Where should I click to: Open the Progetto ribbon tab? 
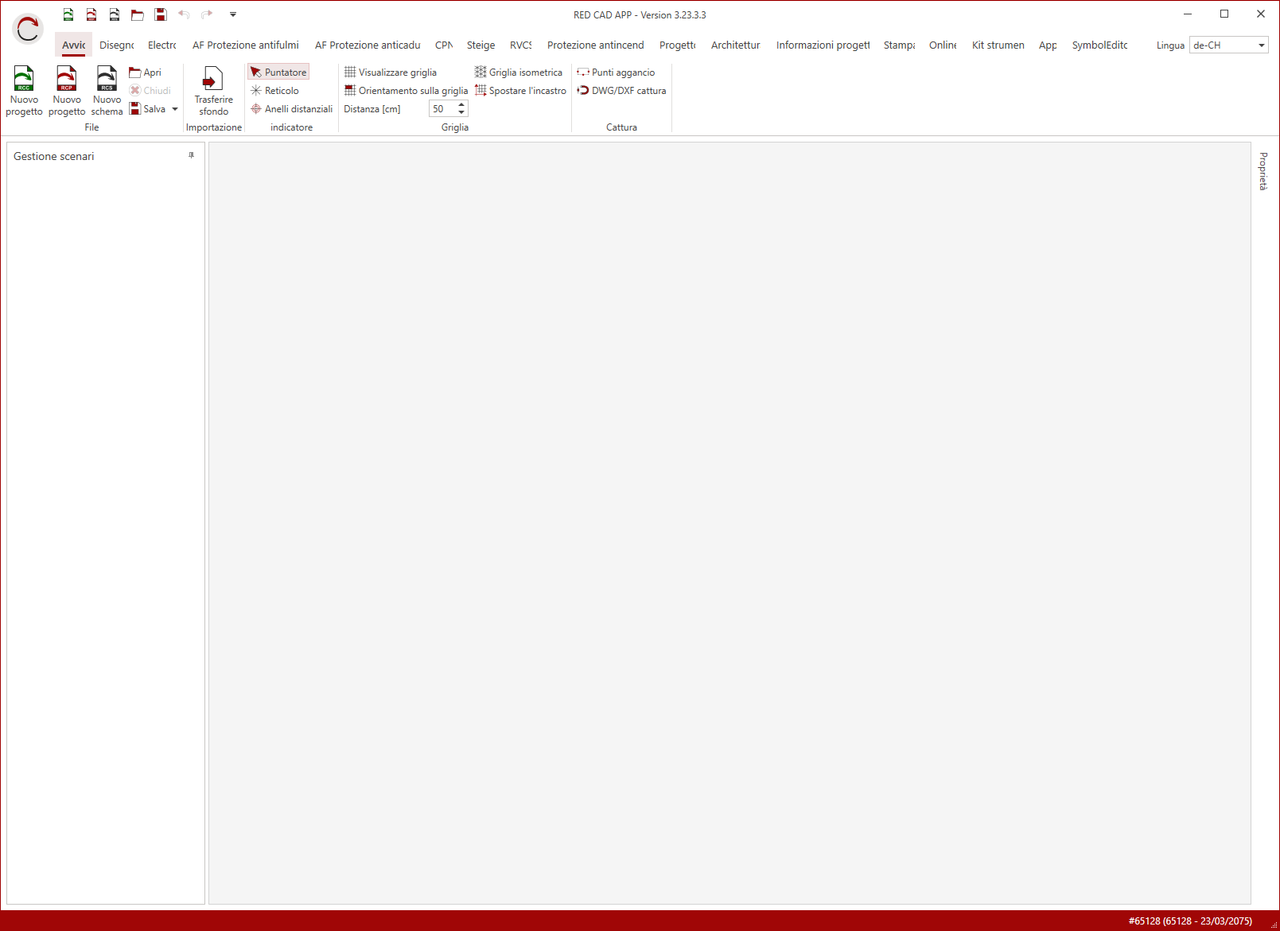677,45
